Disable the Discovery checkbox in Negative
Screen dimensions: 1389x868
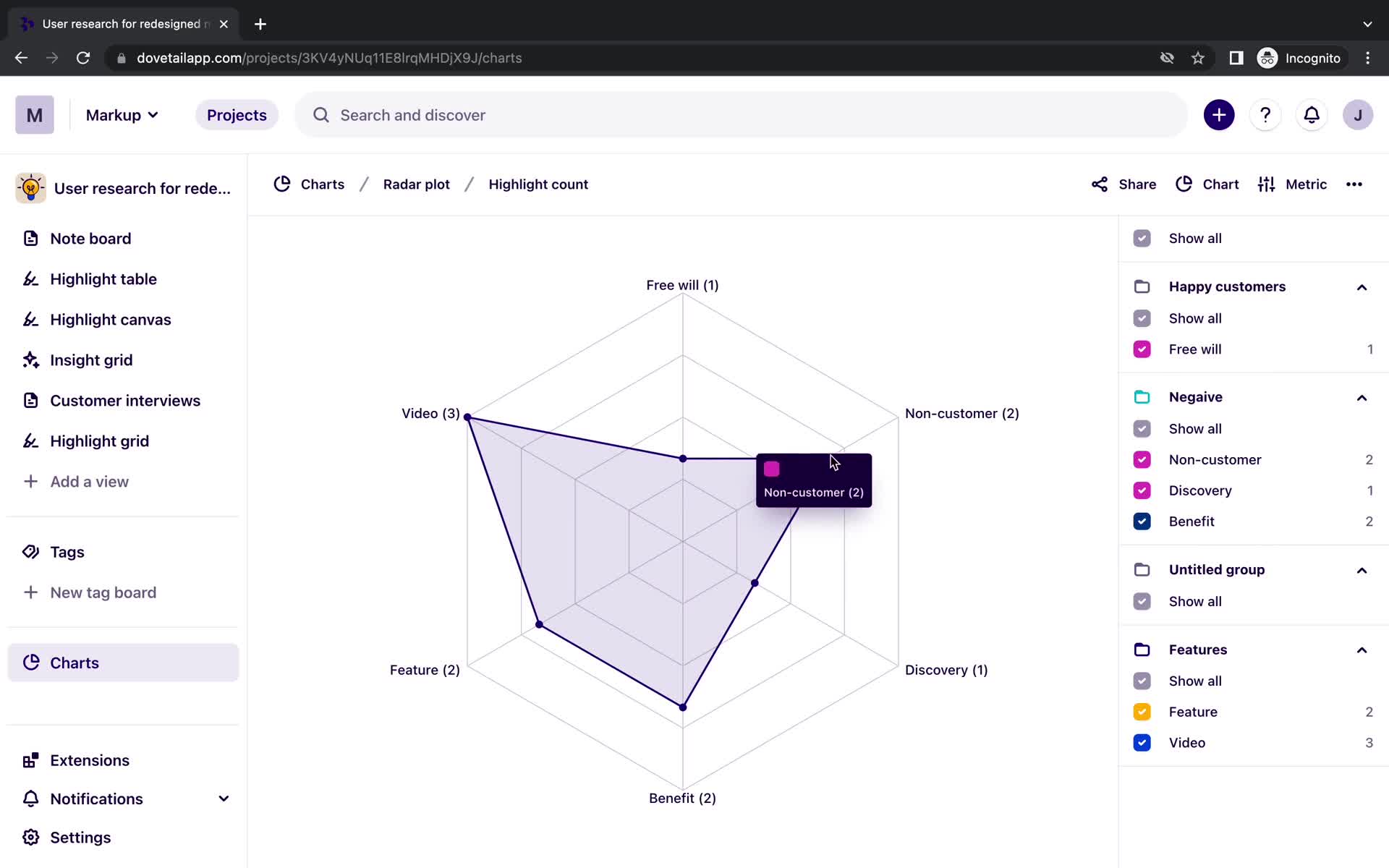tap(1142, 490)
